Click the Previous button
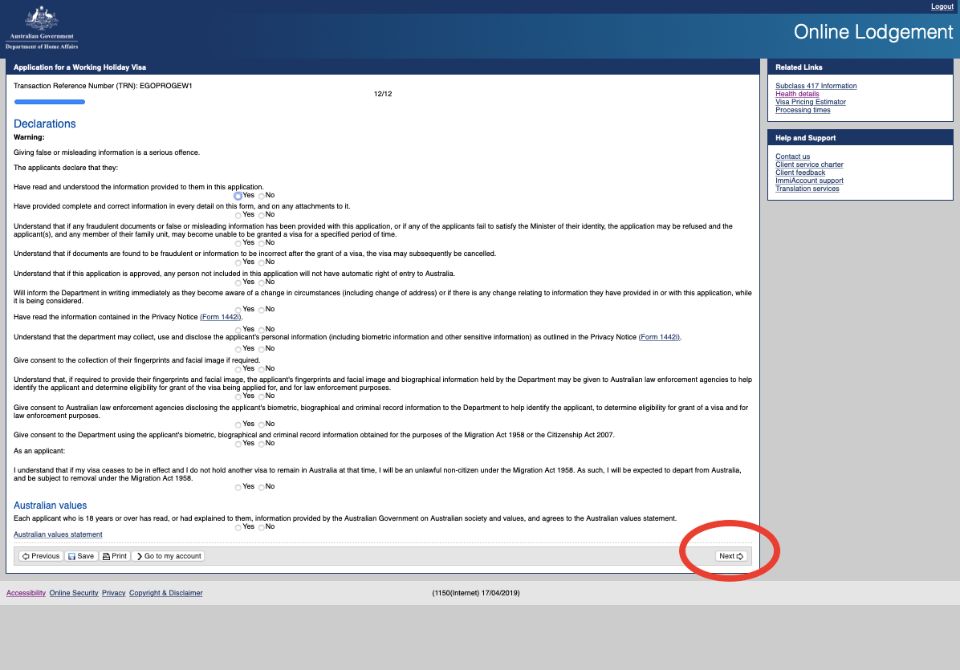Image resolution: width=960 pixels, height=670 pixels. (40, 556)
